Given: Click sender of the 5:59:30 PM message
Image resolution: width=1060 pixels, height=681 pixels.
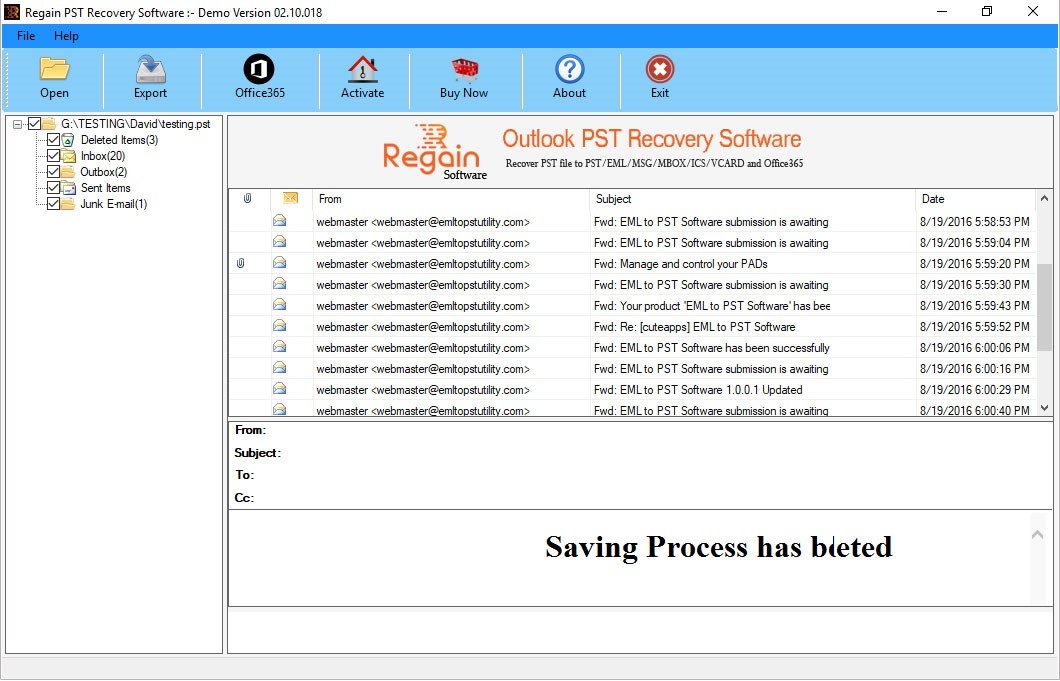Looking at the screenshot, I should click(423, 285).
